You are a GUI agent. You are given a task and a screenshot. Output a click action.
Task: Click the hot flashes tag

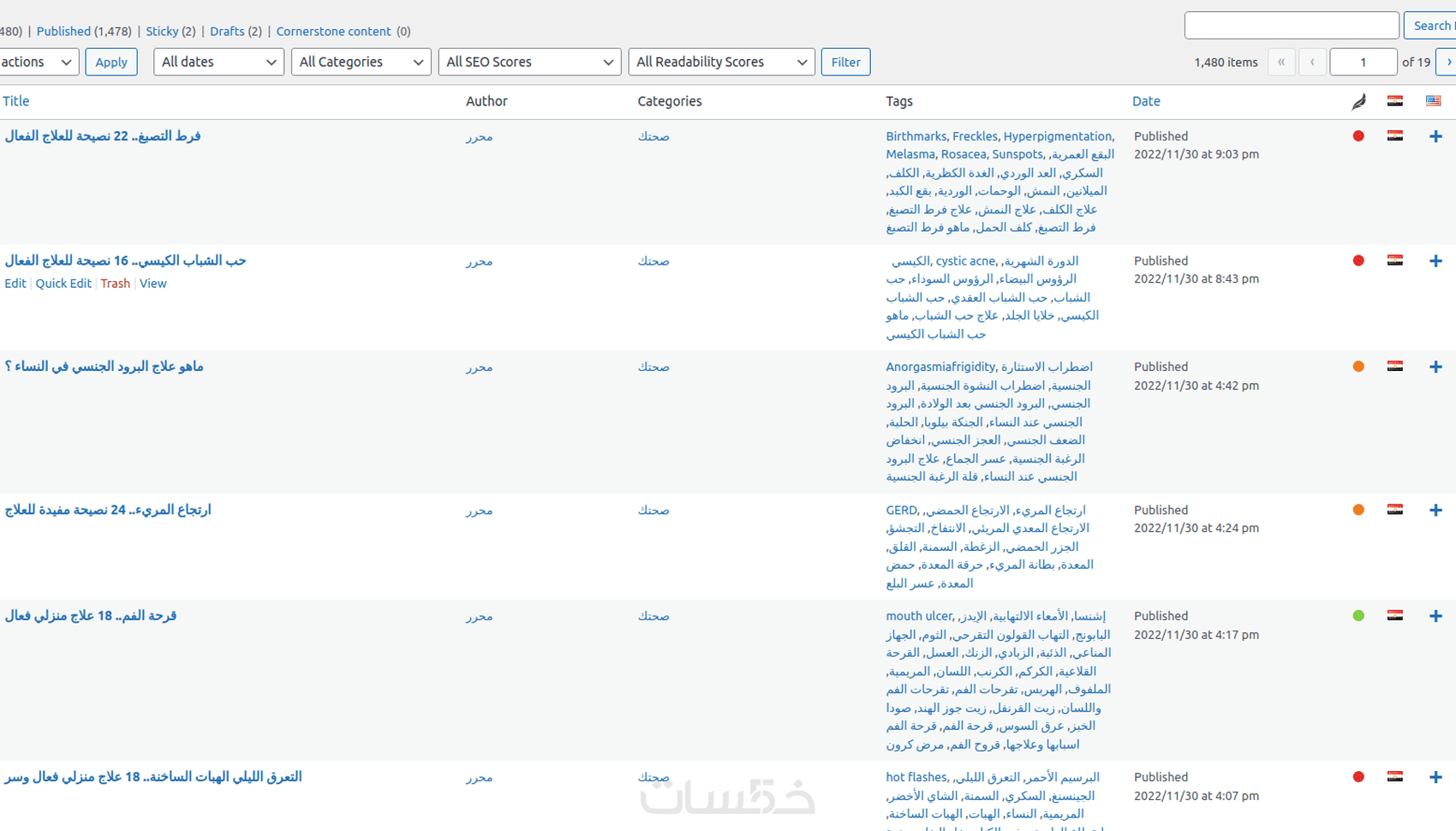tap(916, 777)
